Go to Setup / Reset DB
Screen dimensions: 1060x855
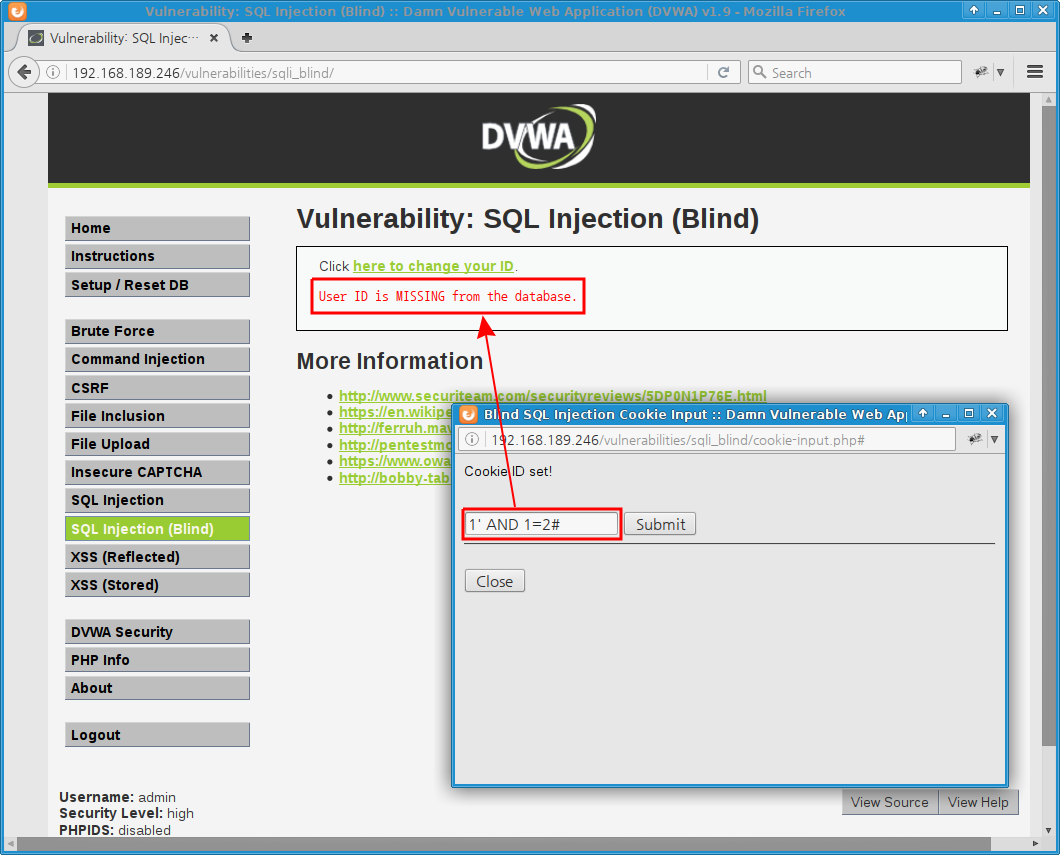(157, 285)
